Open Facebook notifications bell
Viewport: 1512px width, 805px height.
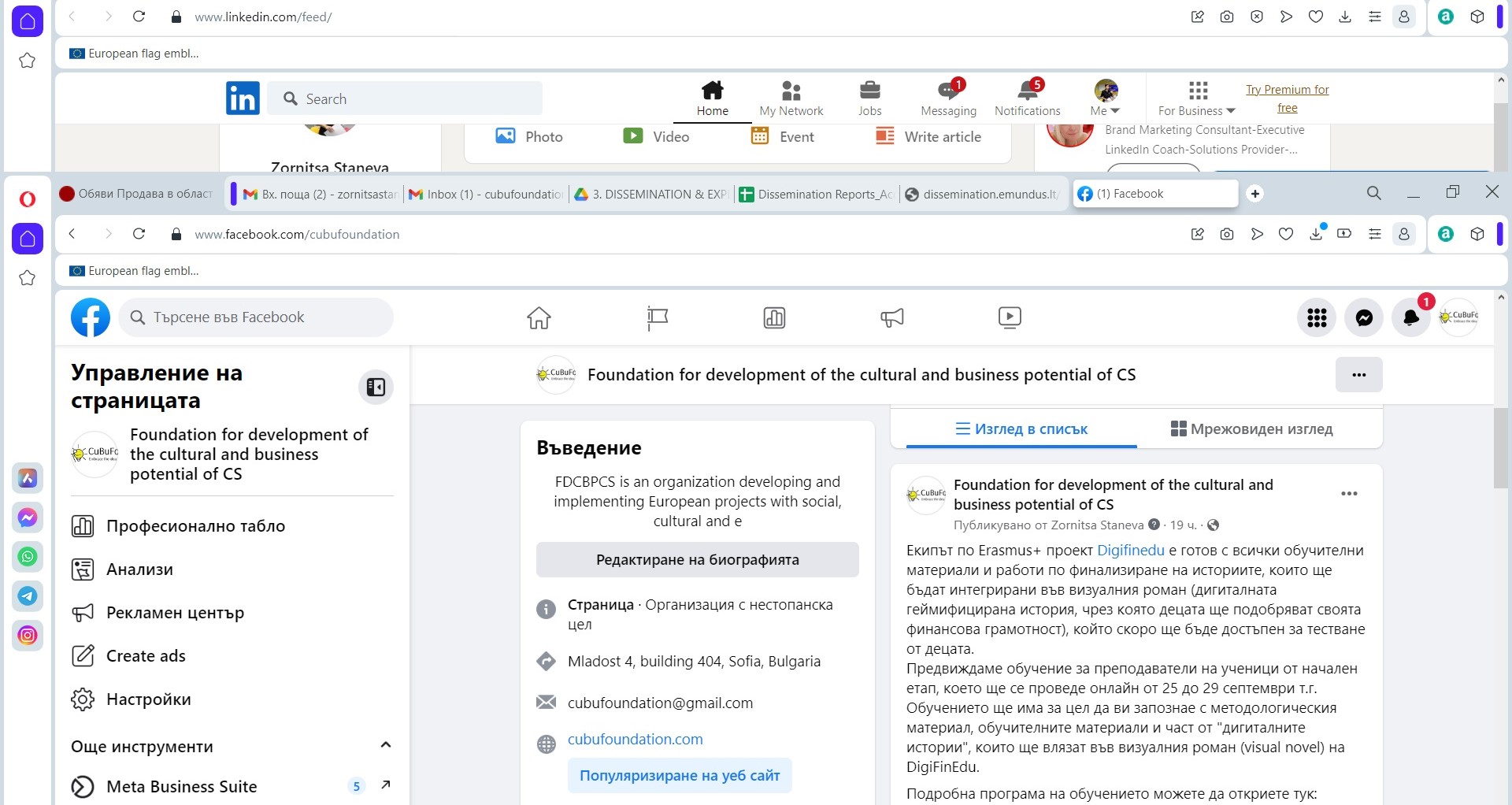1411,317
